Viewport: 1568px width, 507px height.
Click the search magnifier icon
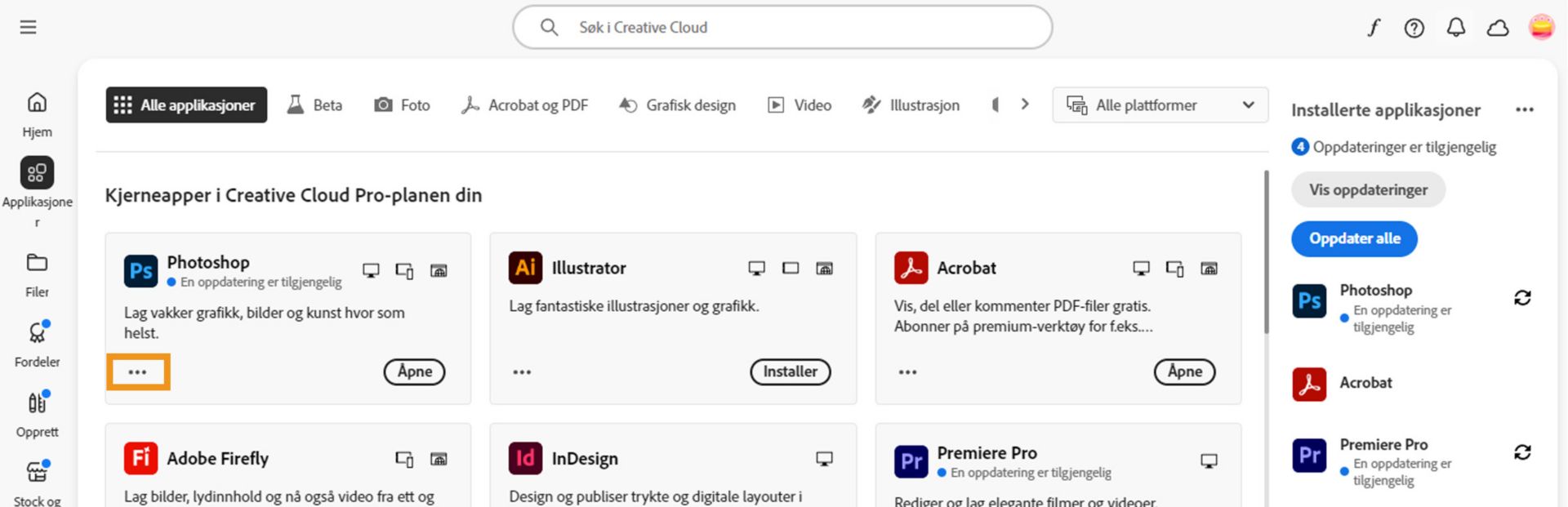(550, 27)
